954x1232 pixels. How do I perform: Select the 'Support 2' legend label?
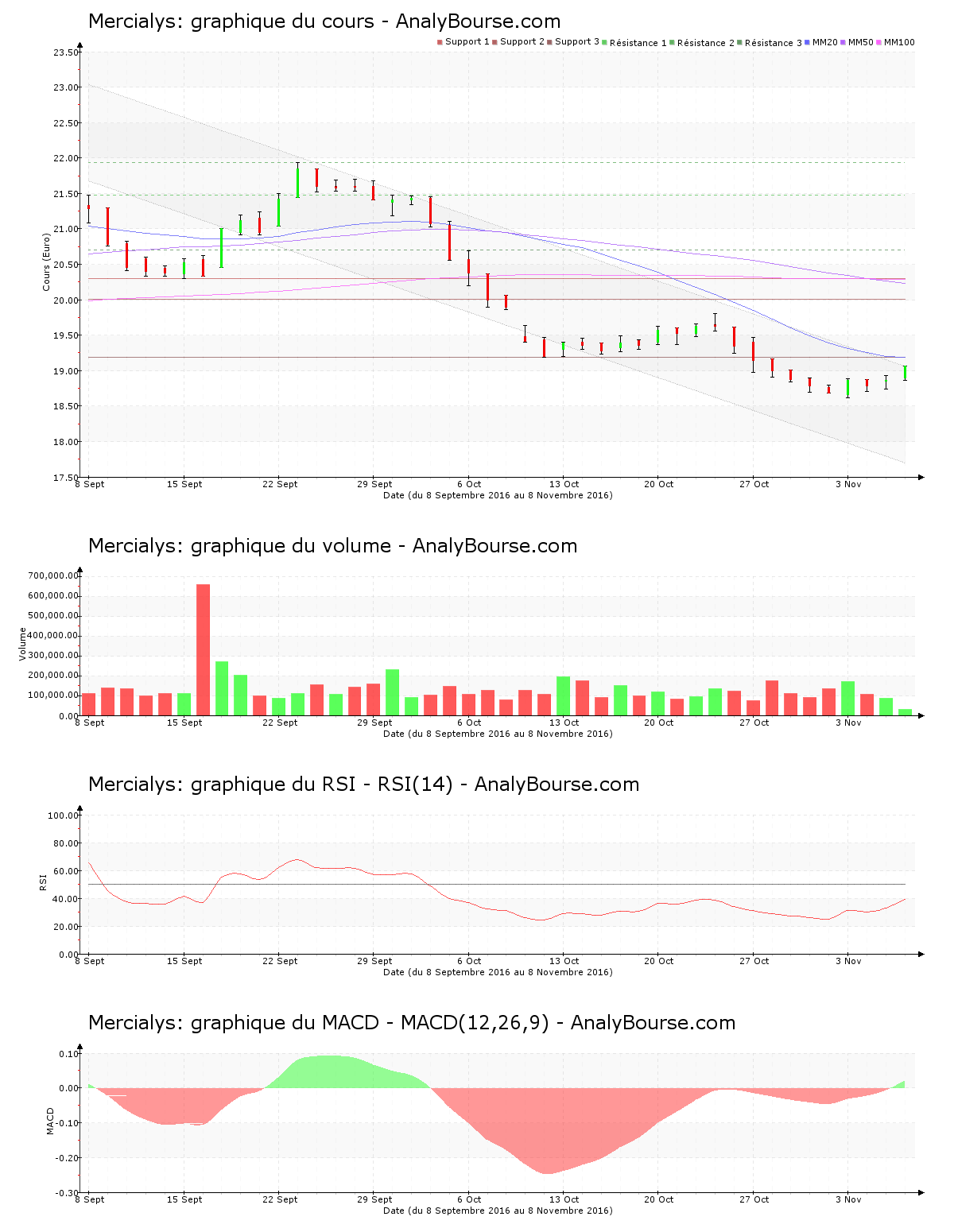(x=522, y=42)
